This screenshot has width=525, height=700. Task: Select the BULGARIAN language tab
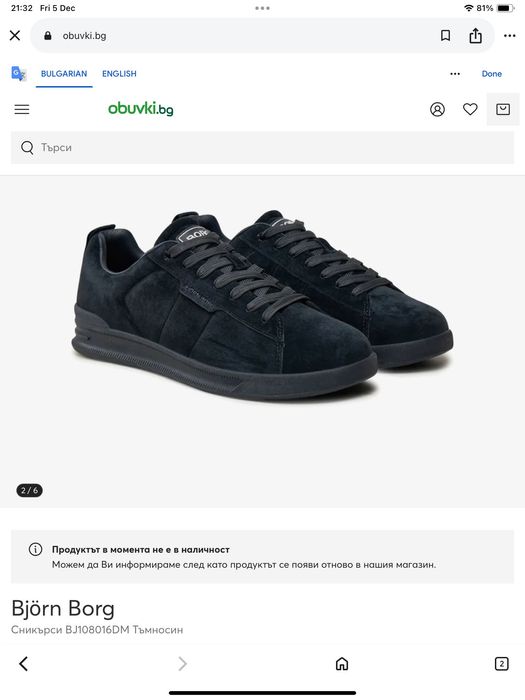point(64,74)
